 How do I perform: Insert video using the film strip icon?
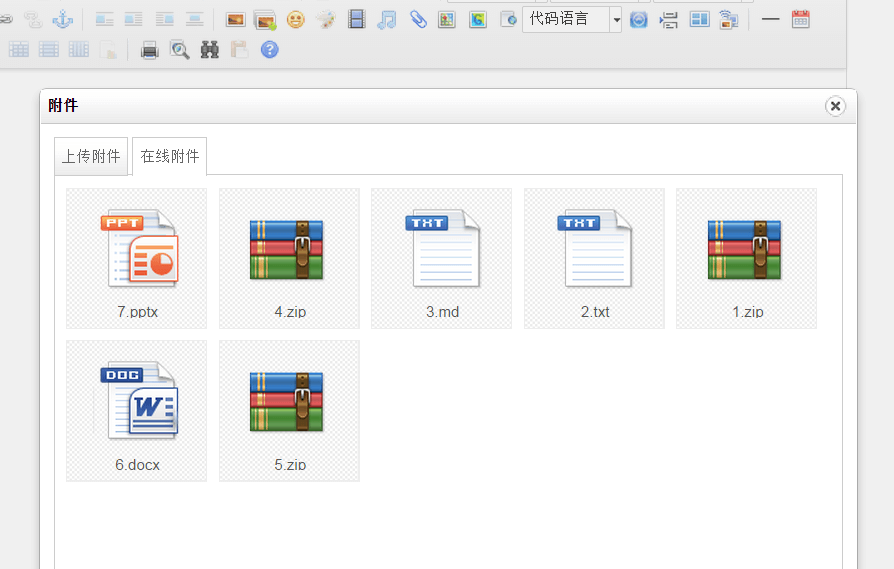[x=357, y=20]
